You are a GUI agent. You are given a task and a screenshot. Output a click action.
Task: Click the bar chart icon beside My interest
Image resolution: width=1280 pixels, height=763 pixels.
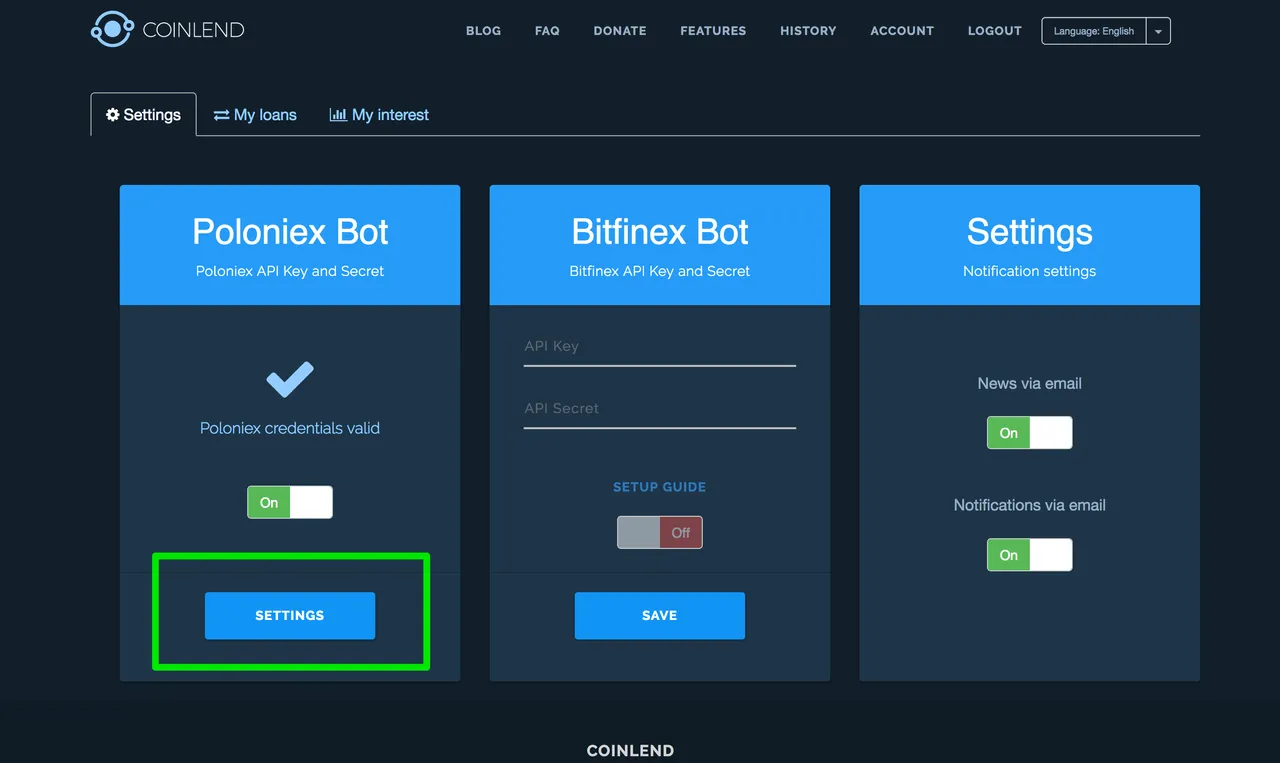coord(338,115)
